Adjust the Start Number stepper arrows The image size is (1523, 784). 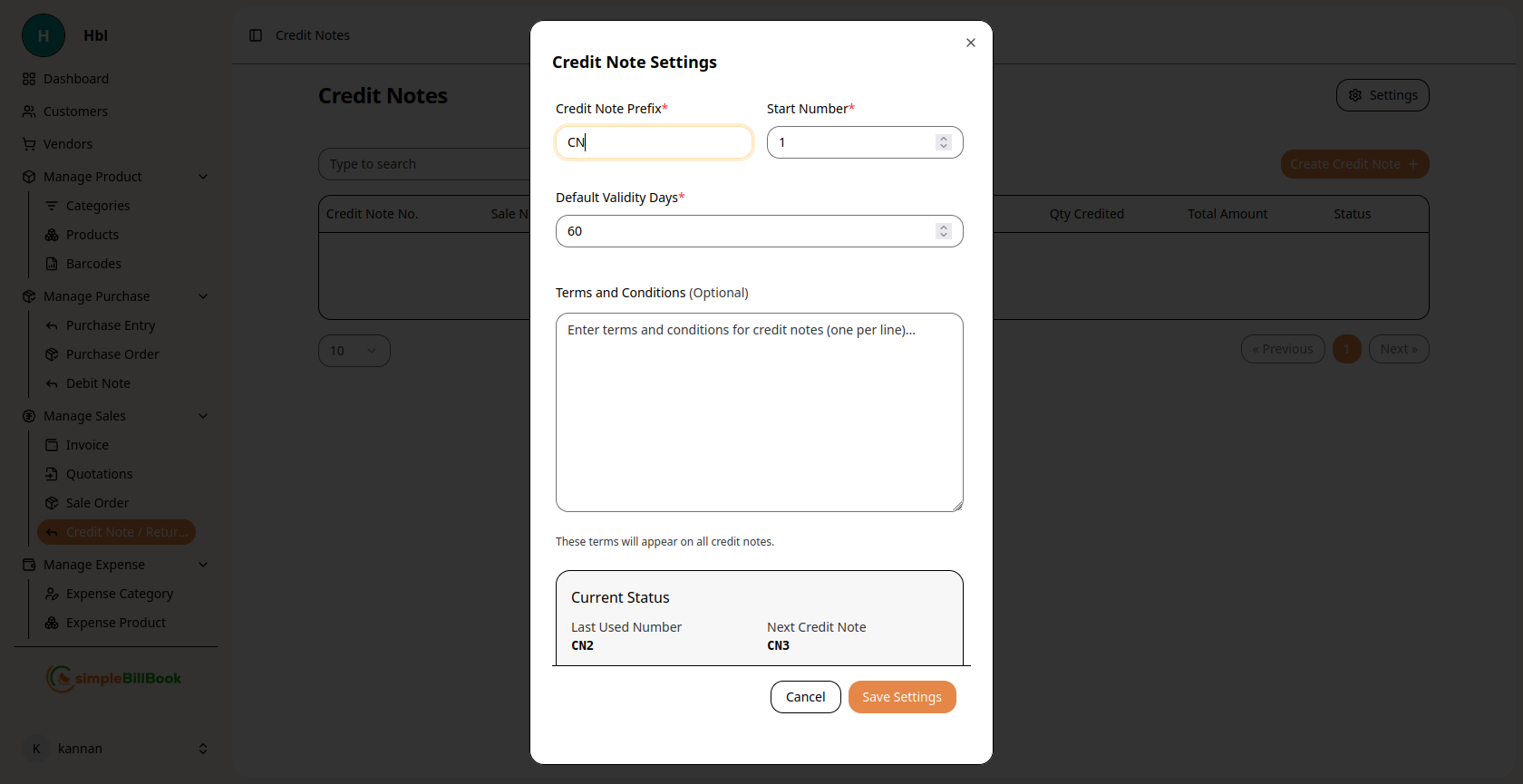(x=944, y=142)
